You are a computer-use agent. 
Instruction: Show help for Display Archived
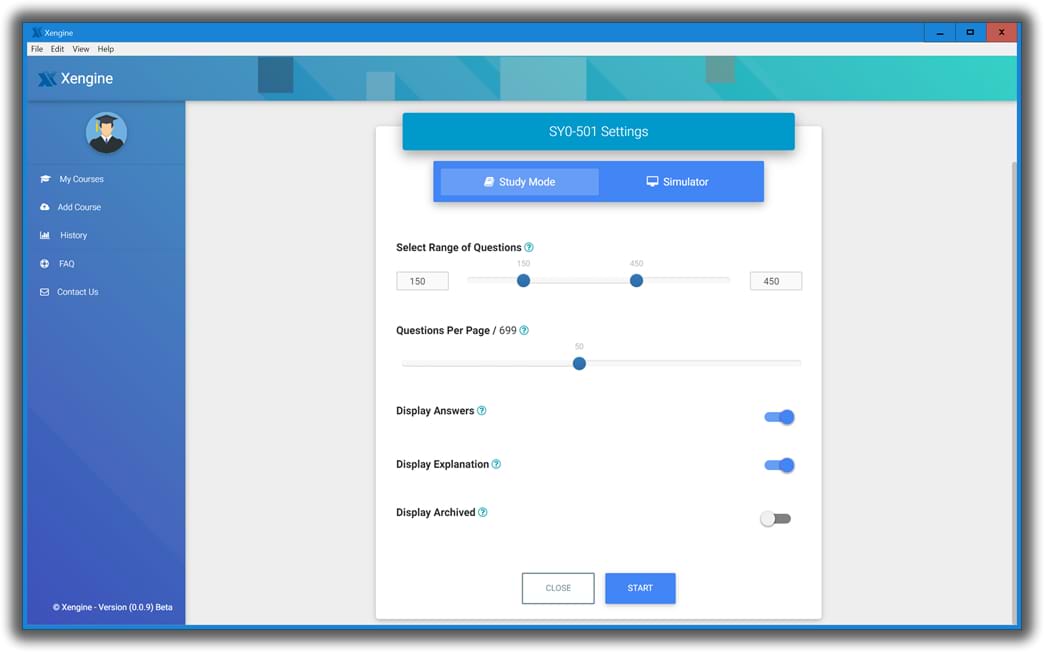(483, 512)
